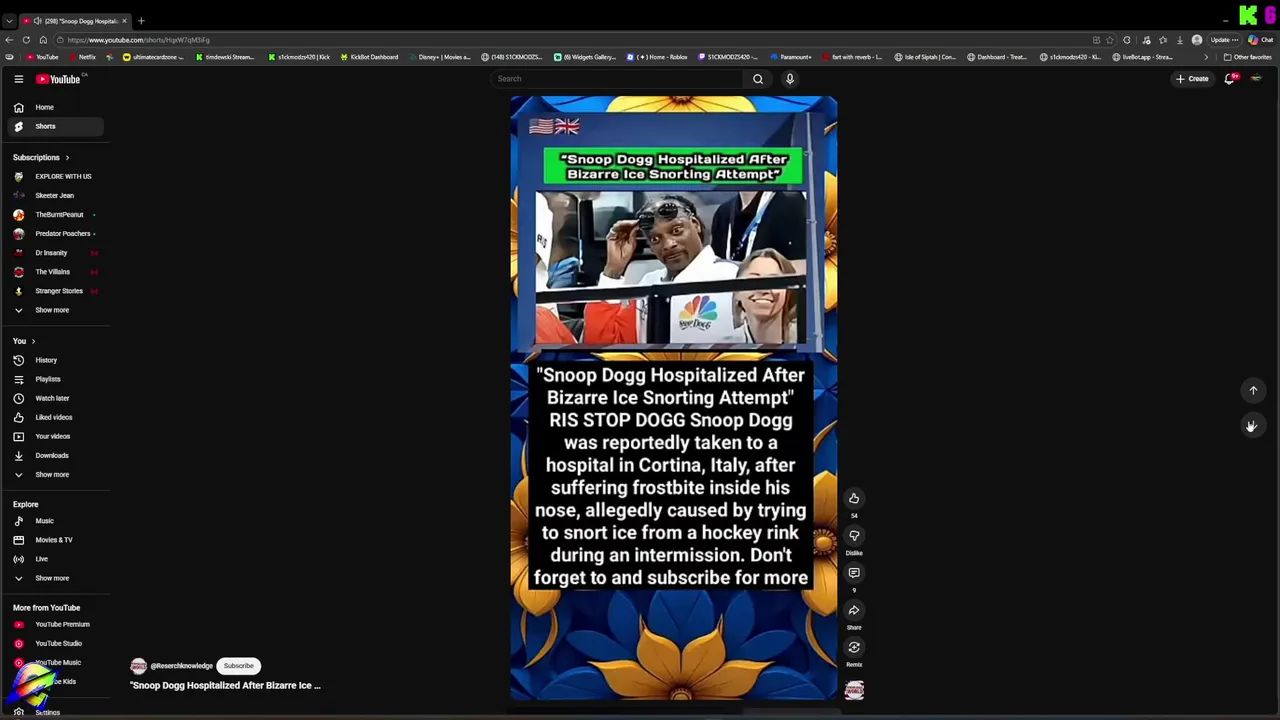Go to next Short with down arrow
Screen dimensions: 1280x720
point(1251,426)
